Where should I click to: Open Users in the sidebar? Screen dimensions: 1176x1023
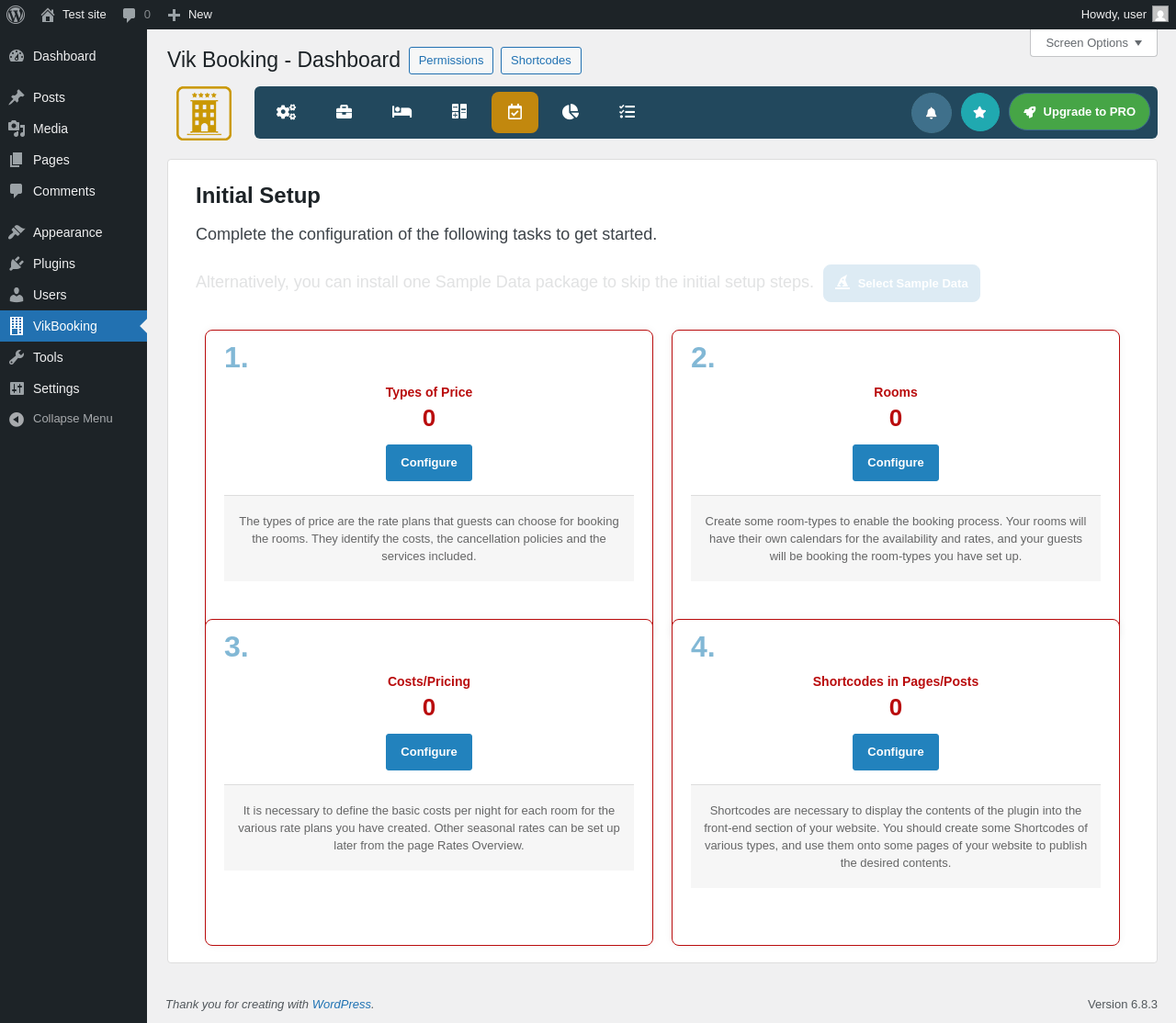pyautogui.click(x=73, y=295)
